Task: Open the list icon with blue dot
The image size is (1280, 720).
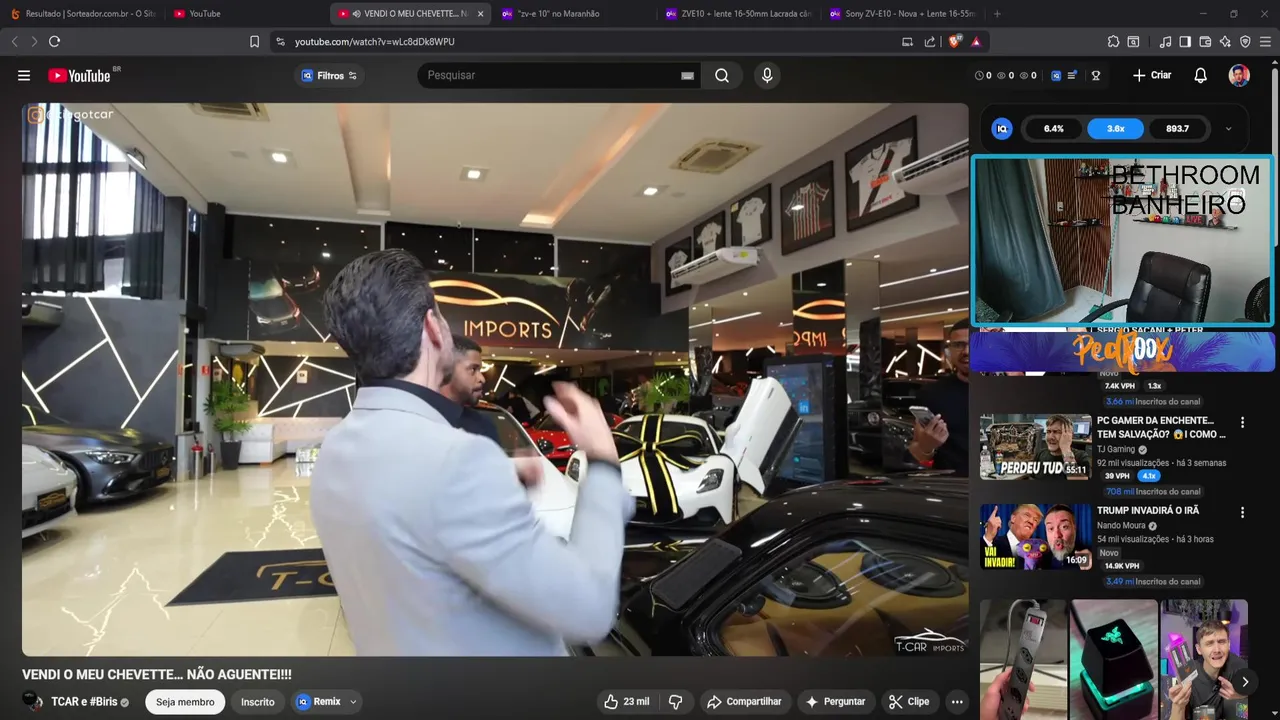Action: (1073, 75)
